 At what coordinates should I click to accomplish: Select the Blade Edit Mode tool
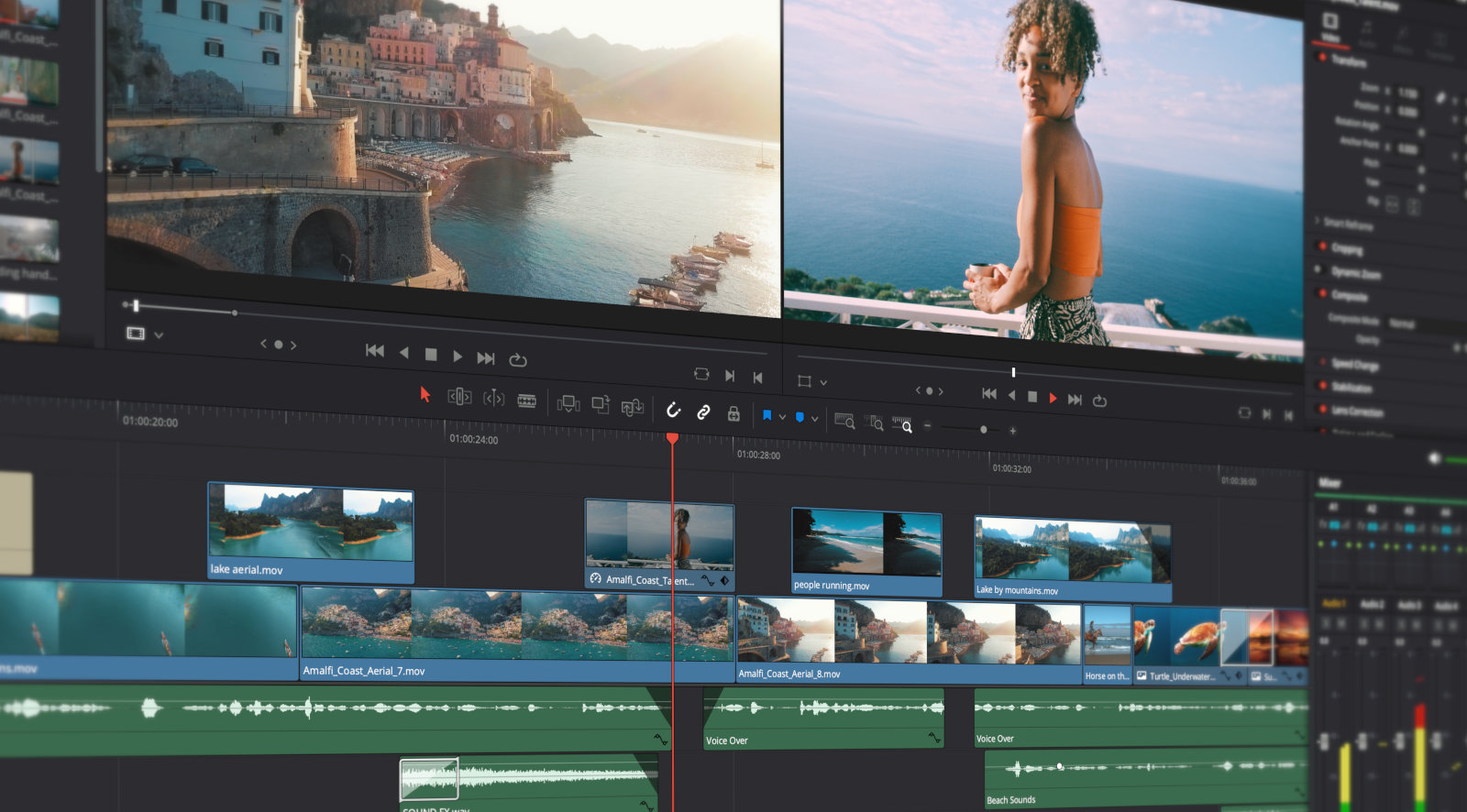click(x=526, y=401)
